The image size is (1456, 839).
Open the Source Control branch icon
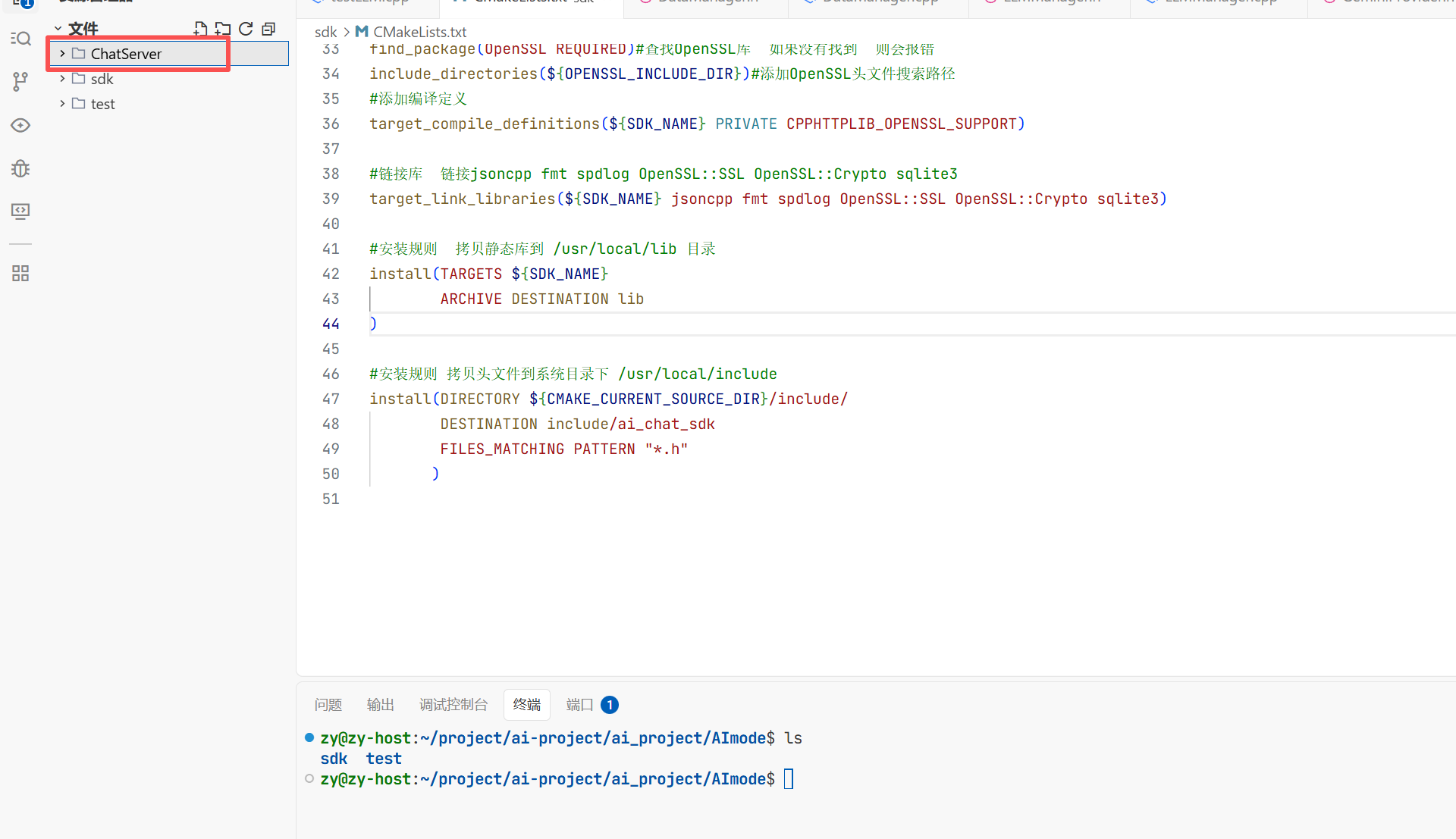coord(20,81)
